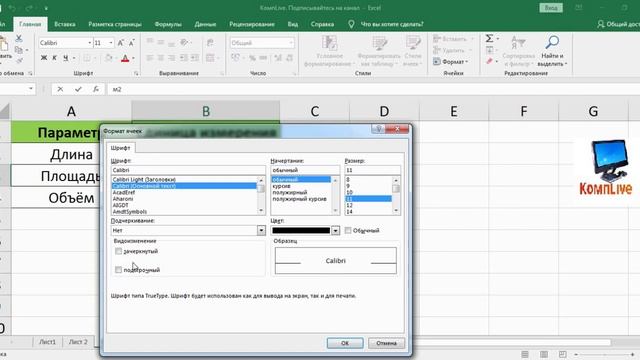640x360 pixels.
Task: Select the Лист1 sheet tab
Action: pyautogui.click(x=47, y=342)
